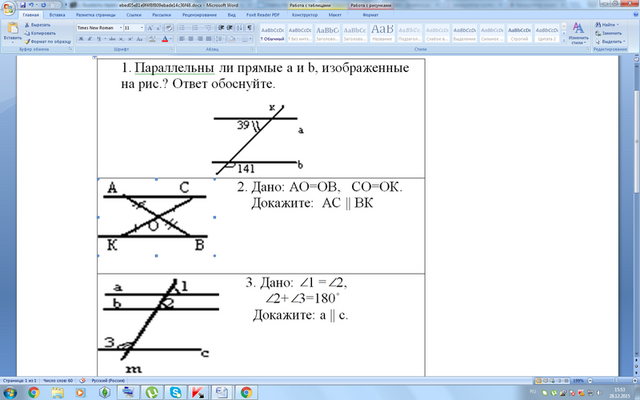Switch to the Вид tab
The width and height of the screenshot is (640, 400).
click(x=231, y=15)
